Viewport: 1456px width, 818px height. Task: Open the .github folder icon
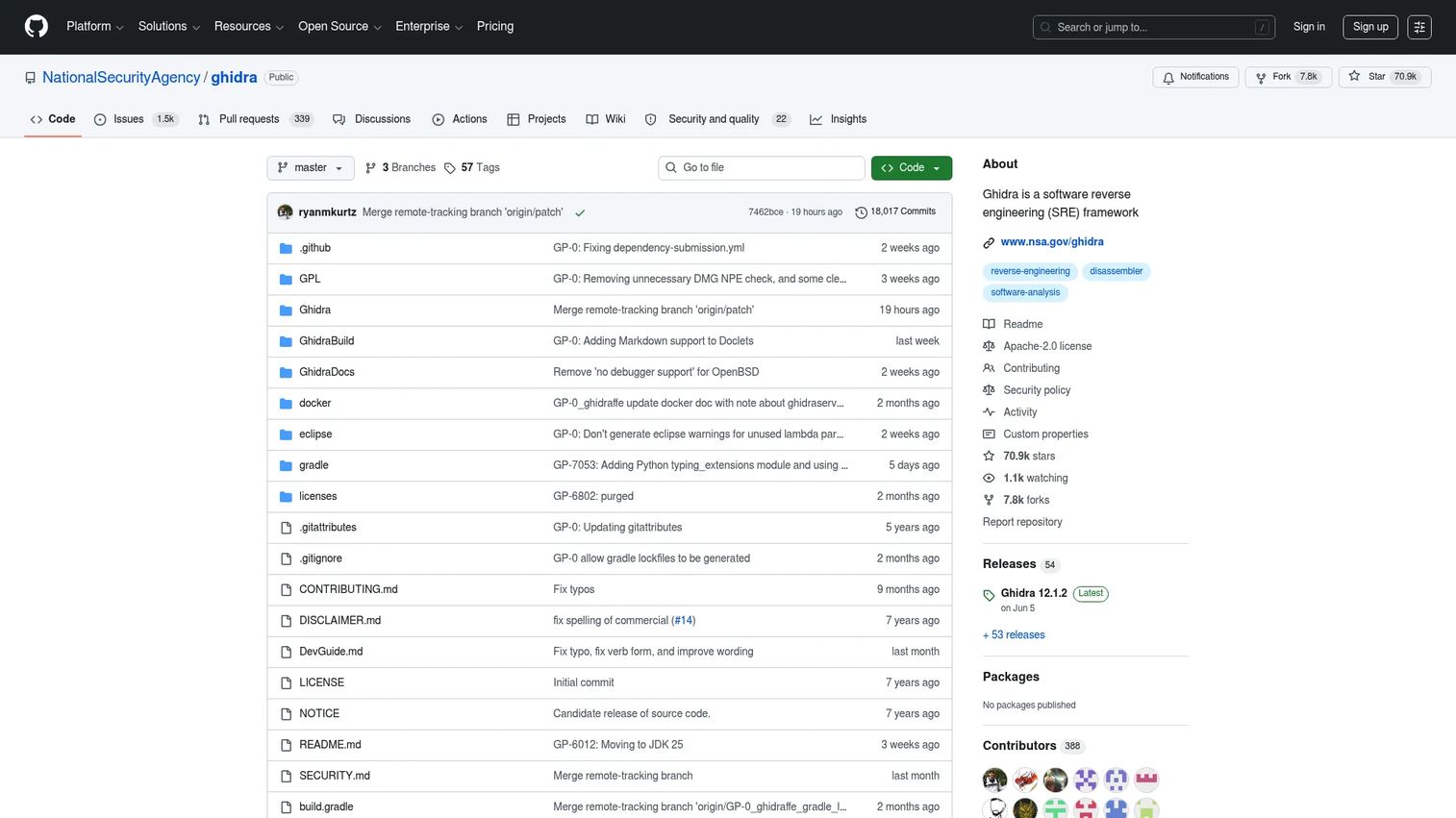[286, 248]
